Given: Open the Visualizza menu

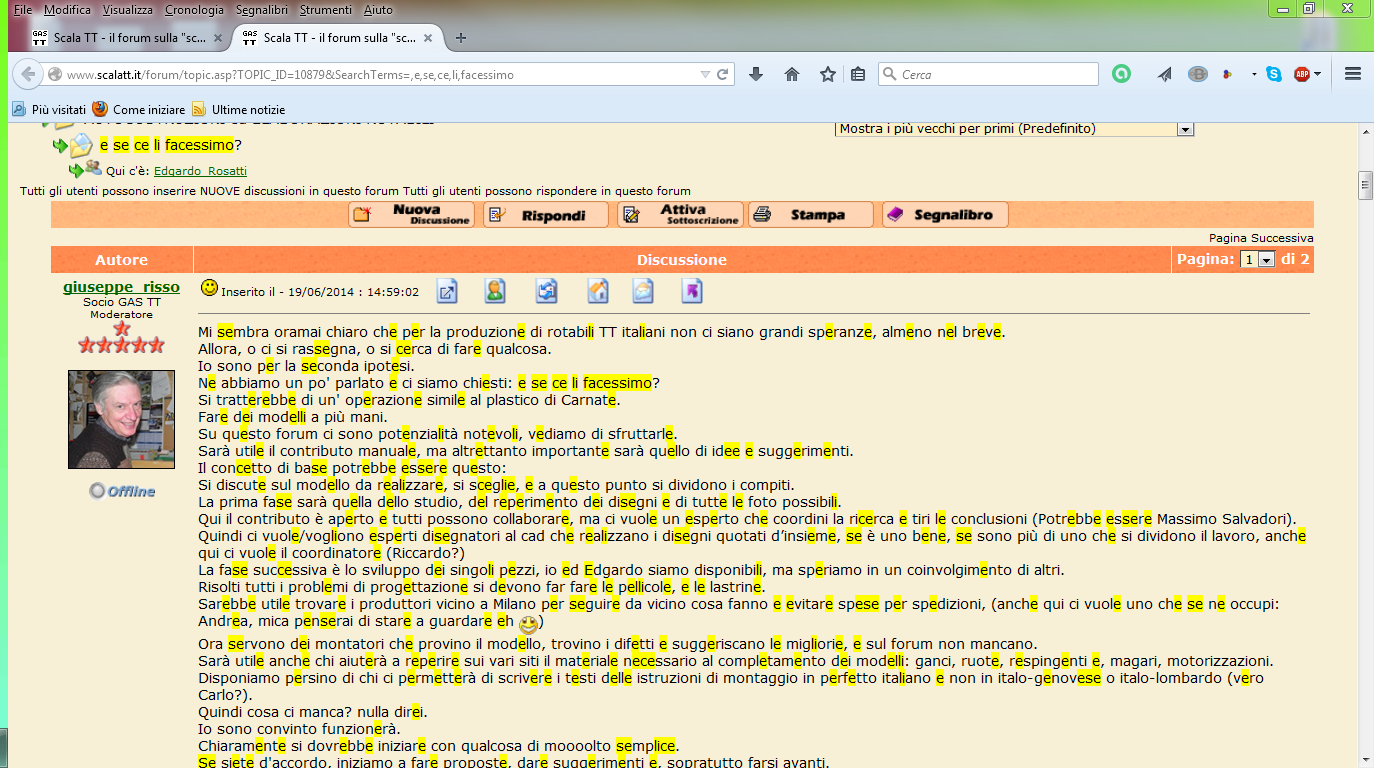Looking at the screenshot, I should pos(128,9).
